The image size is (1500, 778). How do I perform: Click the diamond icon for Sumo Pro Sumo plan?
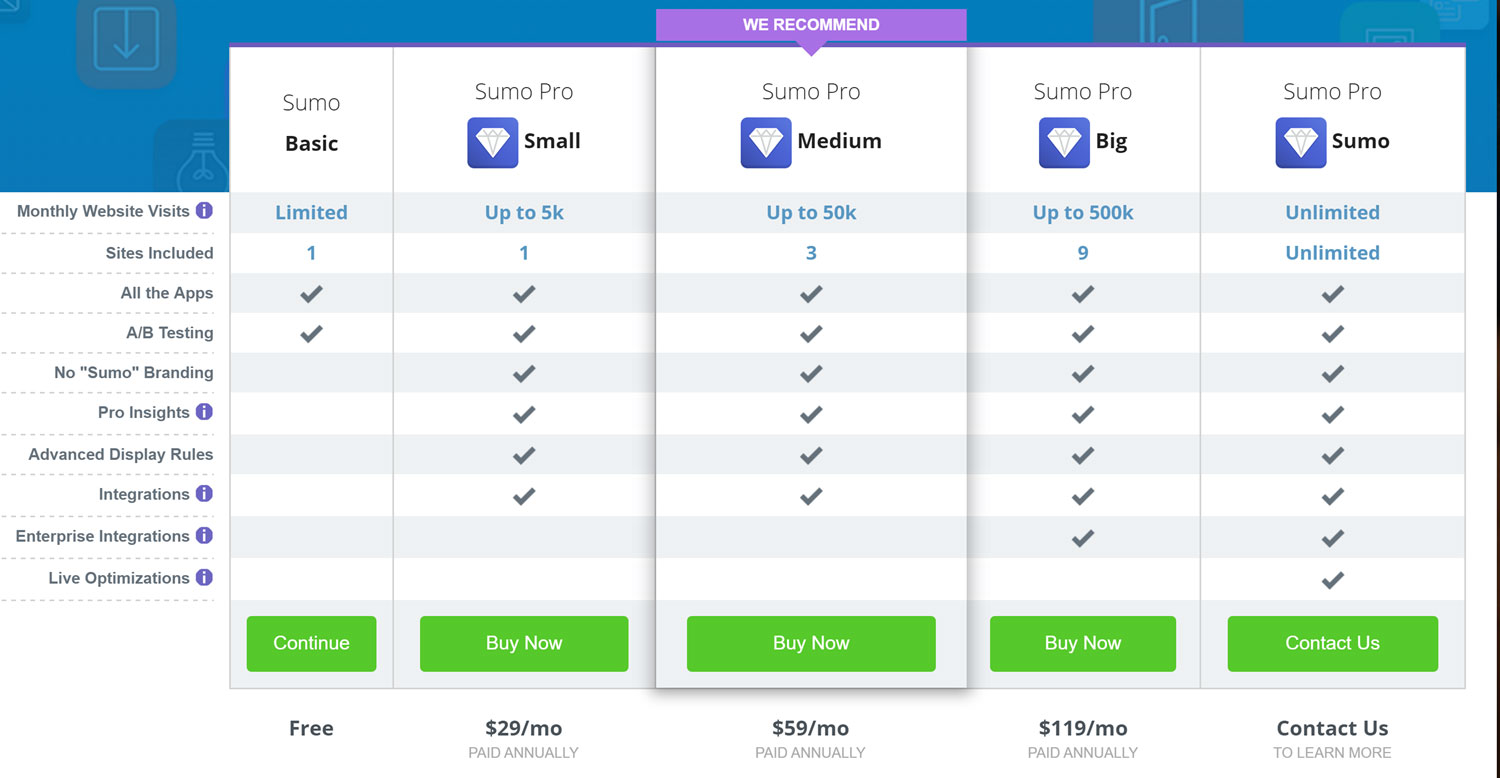[1301, 142]
